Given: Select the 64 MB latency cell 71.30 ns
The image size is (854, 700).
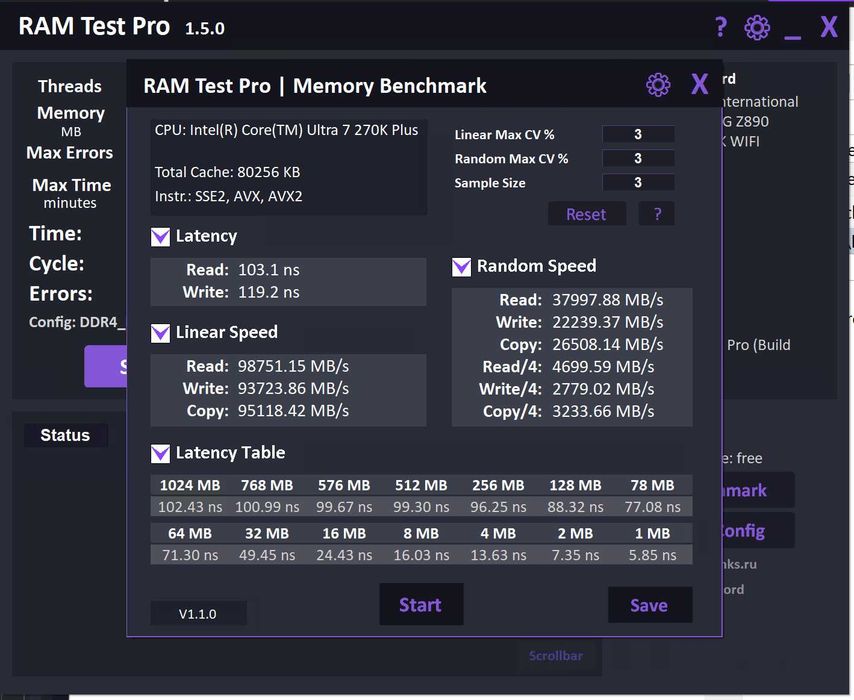Looking at the screenshot, I should (190, 556).
